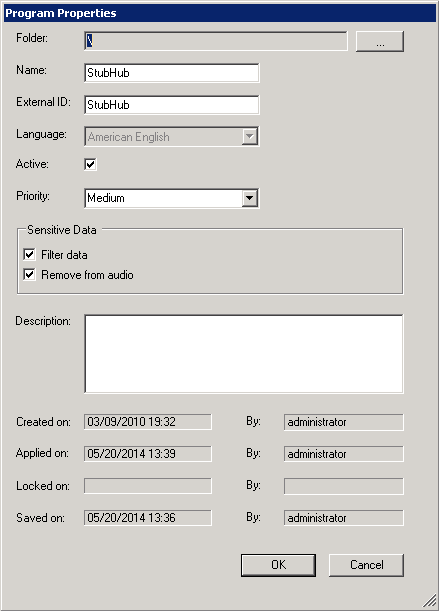The height and width of the screenshot is (611, 439).
Task: Click the Created on date field
Action: click(x=148, y=422)
